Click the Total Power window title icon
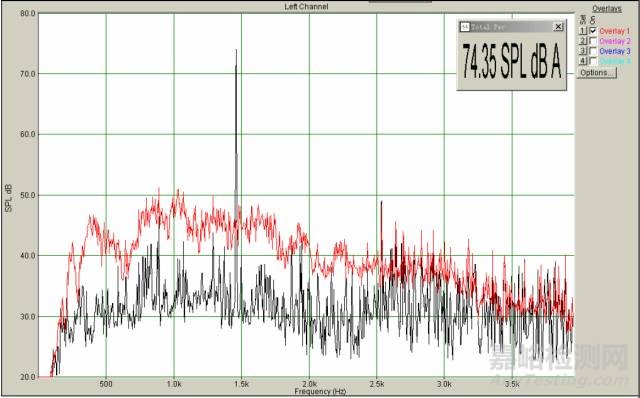Screen dimensions: 640x398 (x=464, y=27)
